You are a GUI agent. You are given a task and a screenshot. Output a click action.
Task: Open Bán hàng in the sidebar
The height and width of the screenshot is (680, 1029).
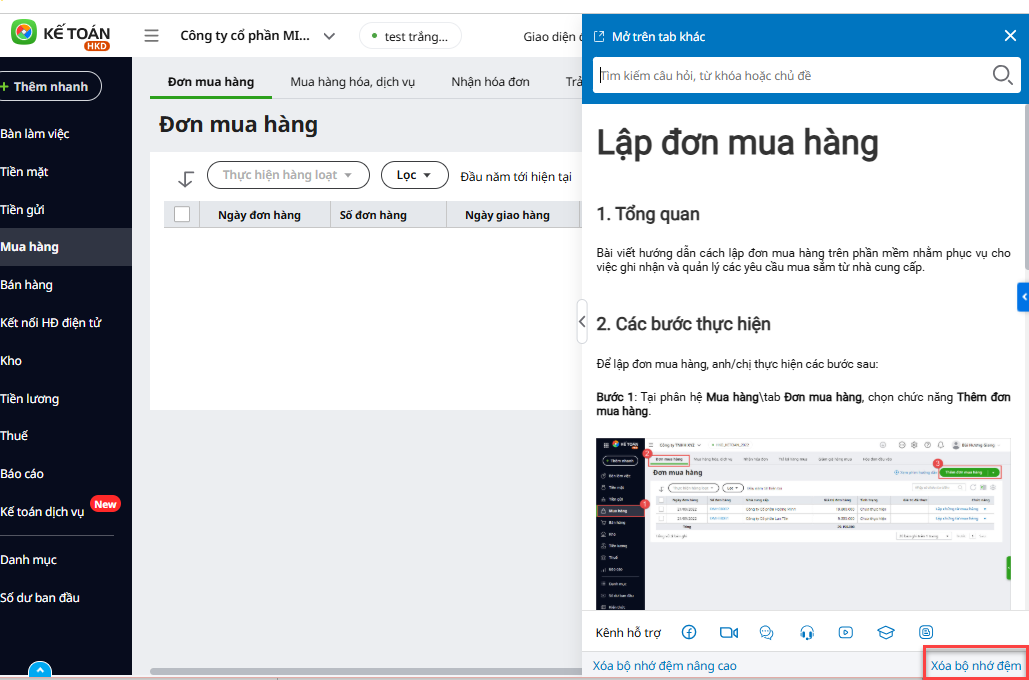[27, 285]
